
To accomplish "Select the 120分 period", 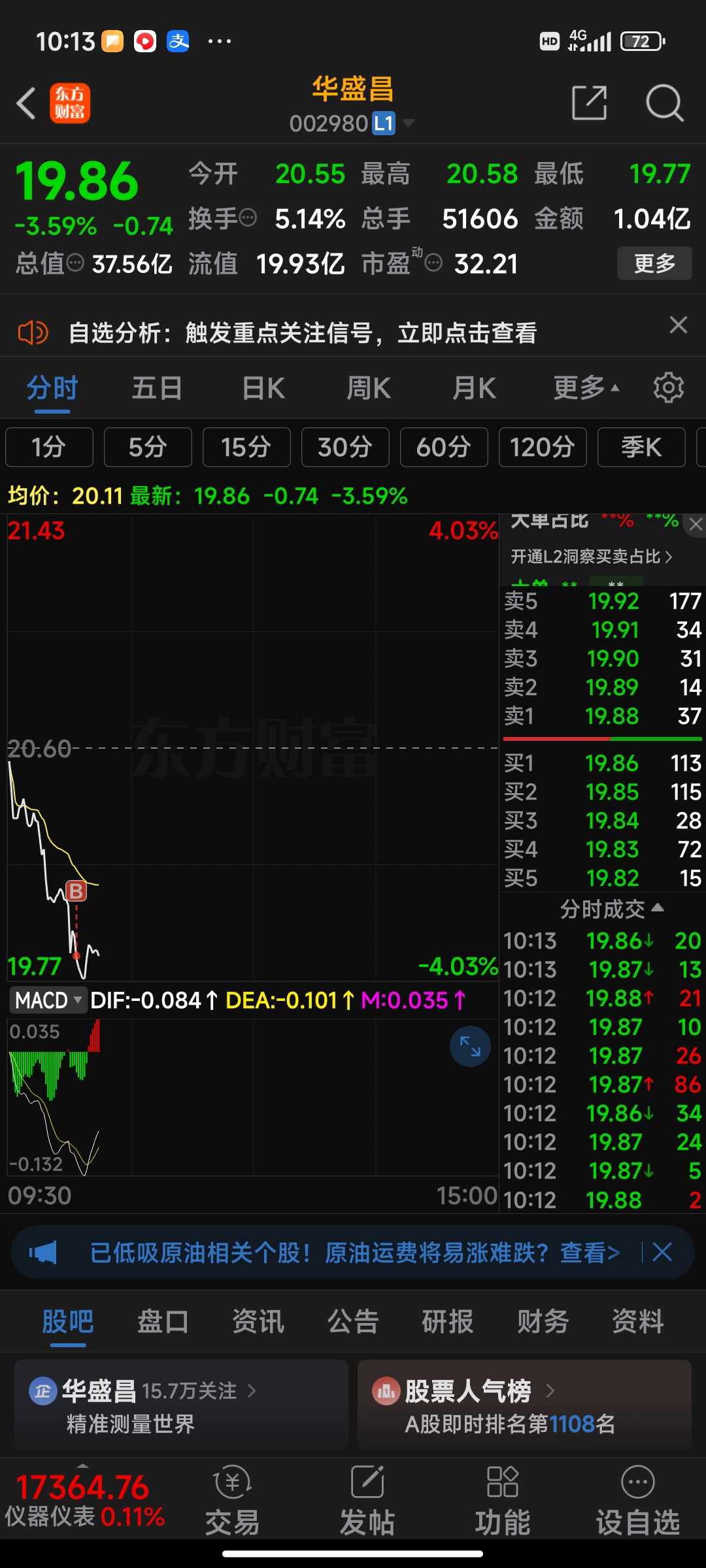I will [x=543, y=448].
